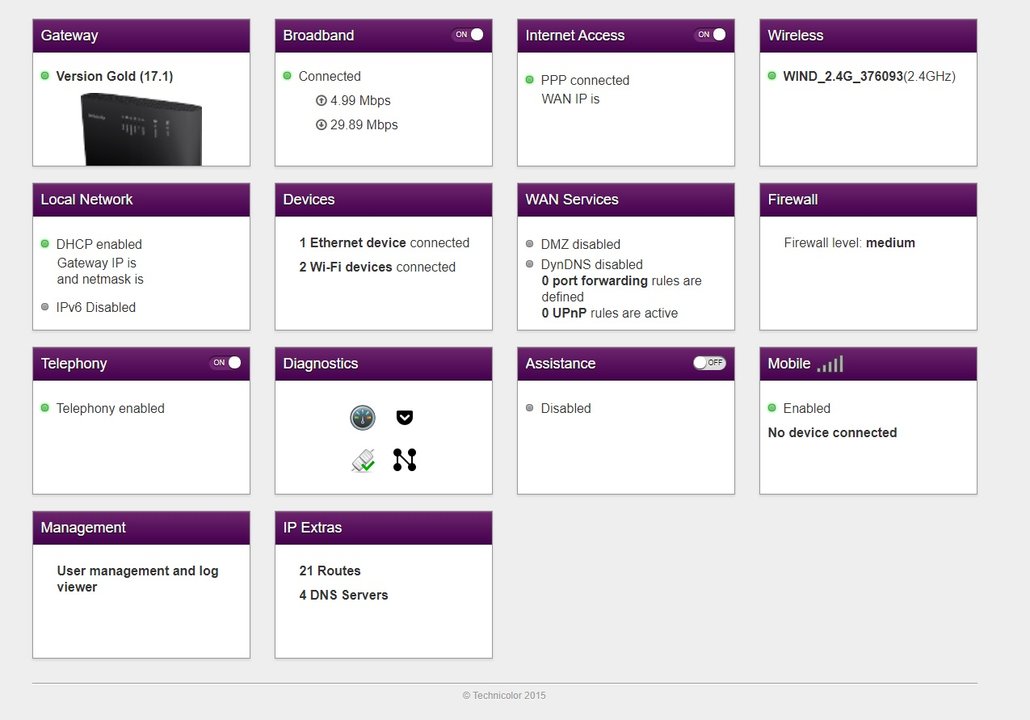Open the Diagnostics card header
1030x720 pixels.
384,364
